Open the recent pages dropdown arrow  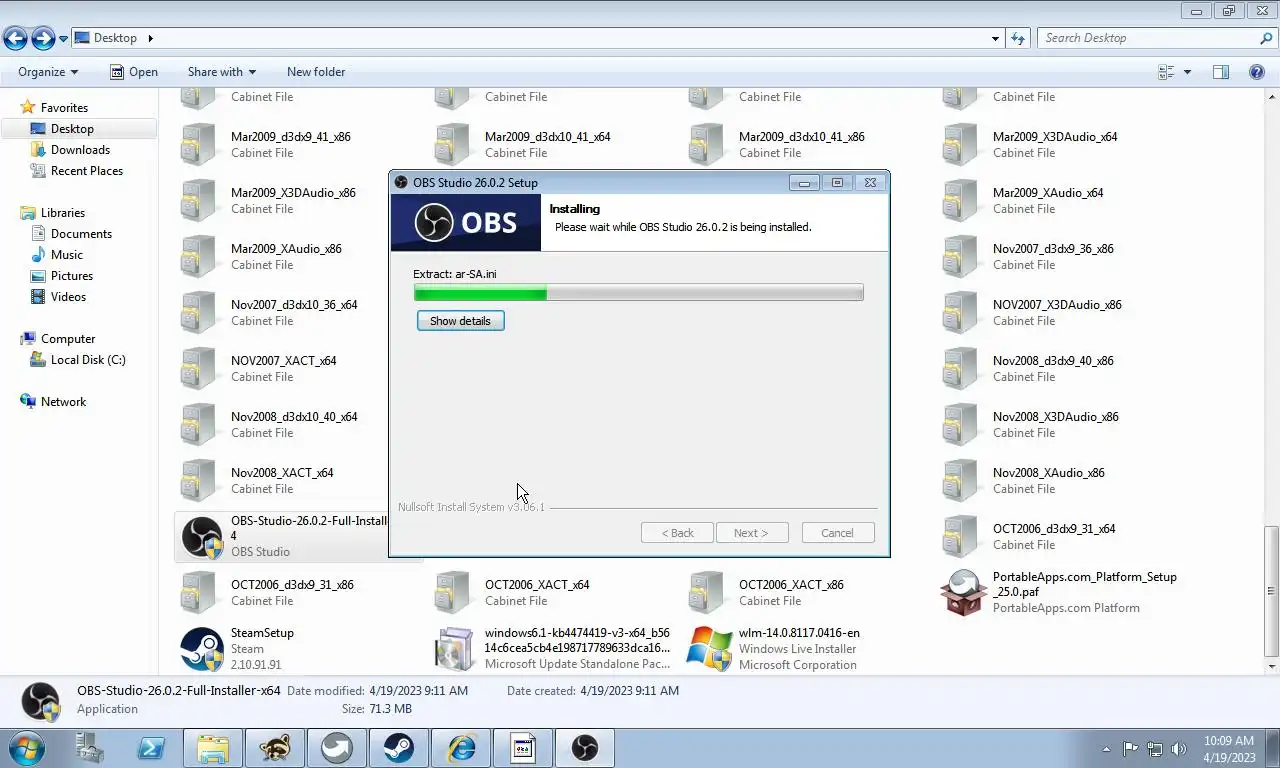tap(63, 39)
